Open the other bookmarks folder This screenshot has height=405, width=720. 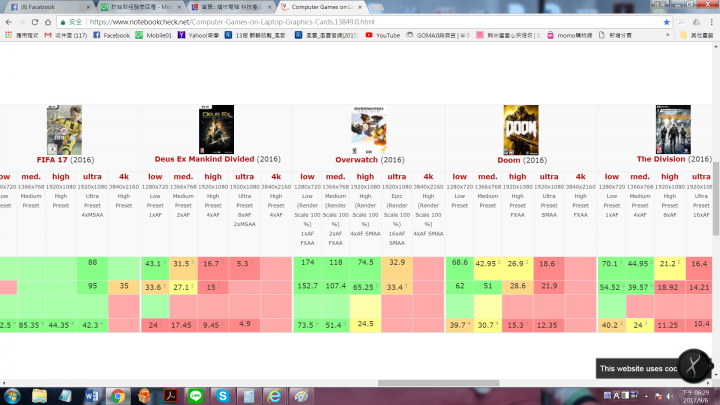pos(697,35)
